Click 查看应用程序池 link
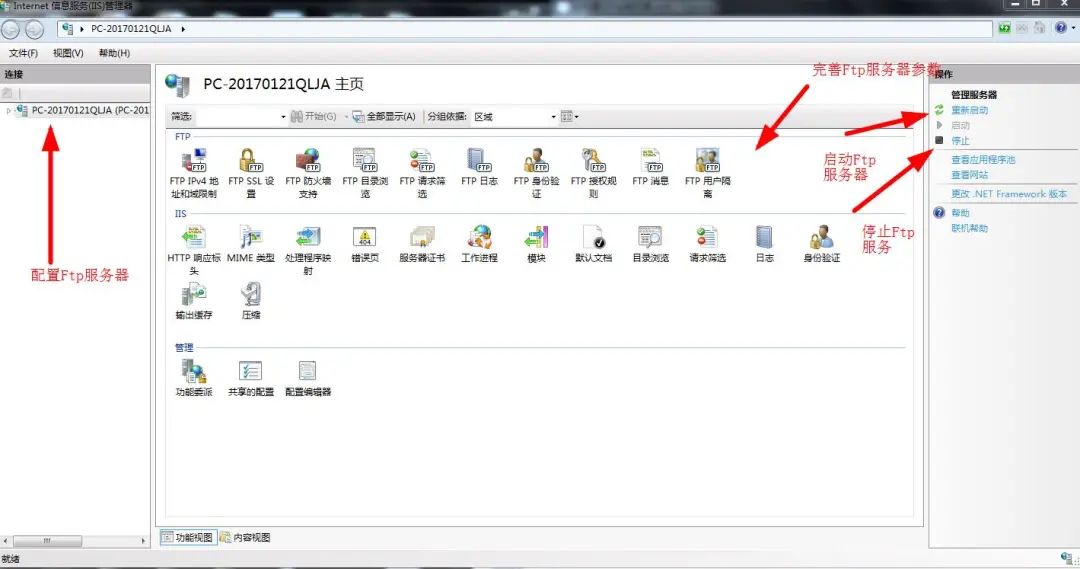The image size is (1080, 569). pyautogui.click(x=983, y=159)
